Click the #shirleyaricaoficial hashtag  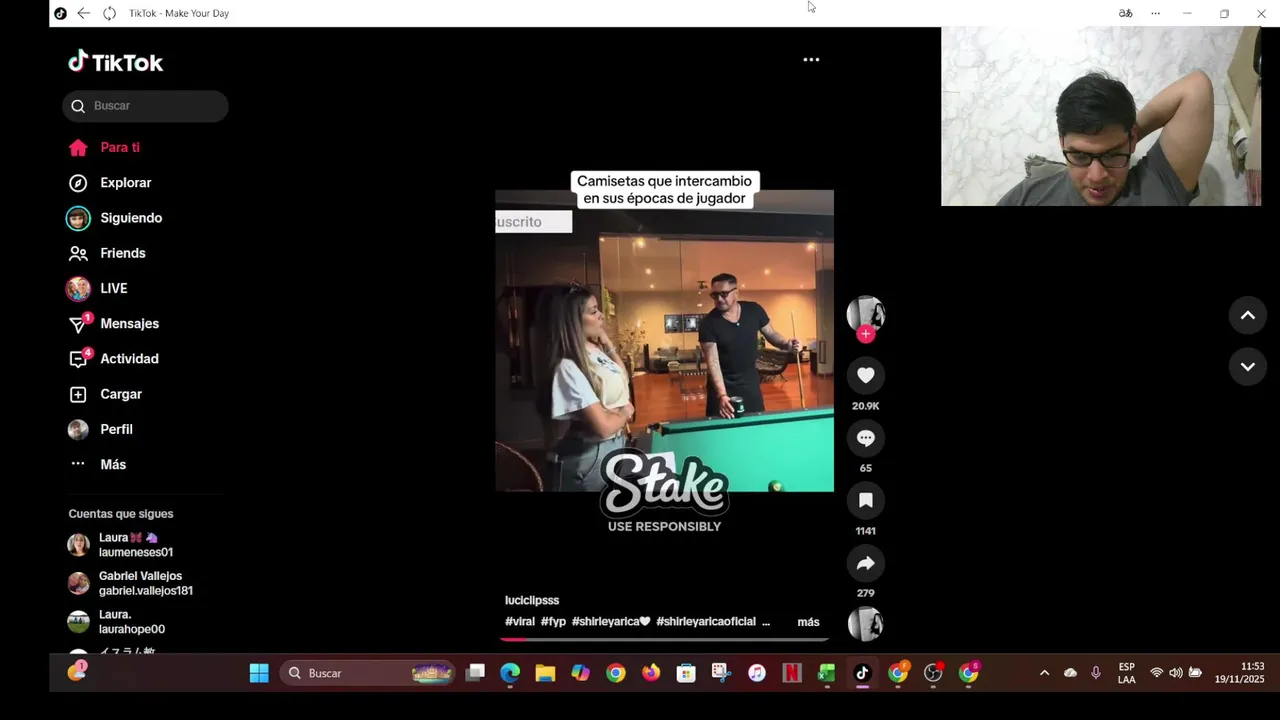coord(706,622)
